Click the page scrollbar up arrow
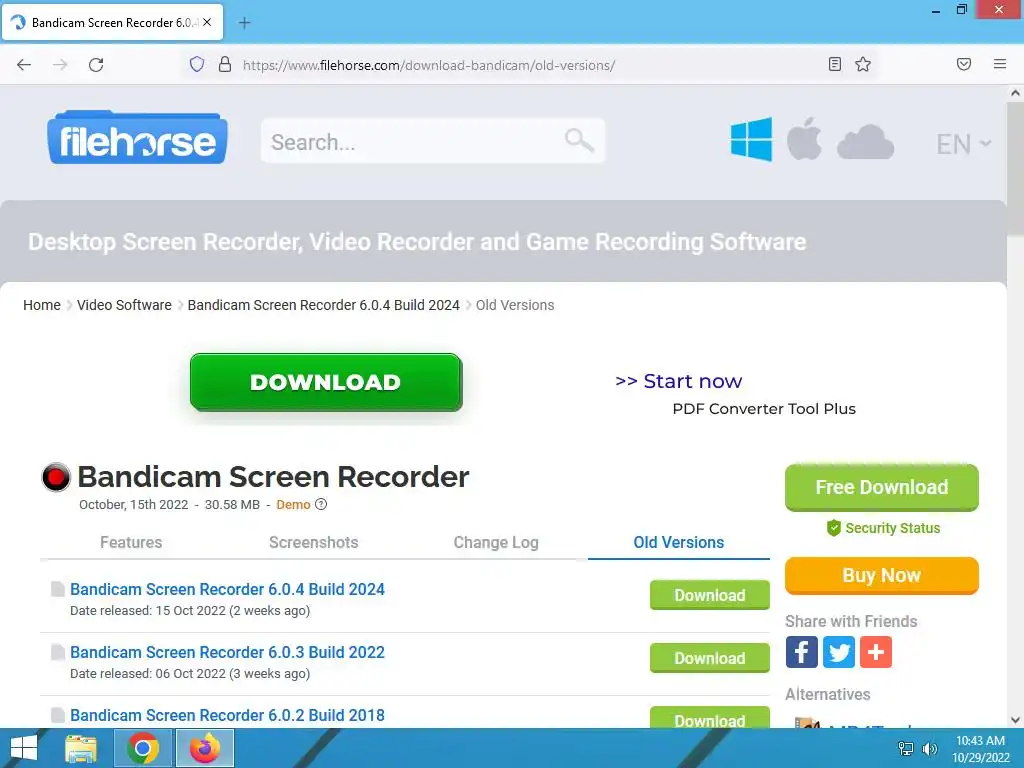This screenshot has height=768, width=1024. point(1015,93)
